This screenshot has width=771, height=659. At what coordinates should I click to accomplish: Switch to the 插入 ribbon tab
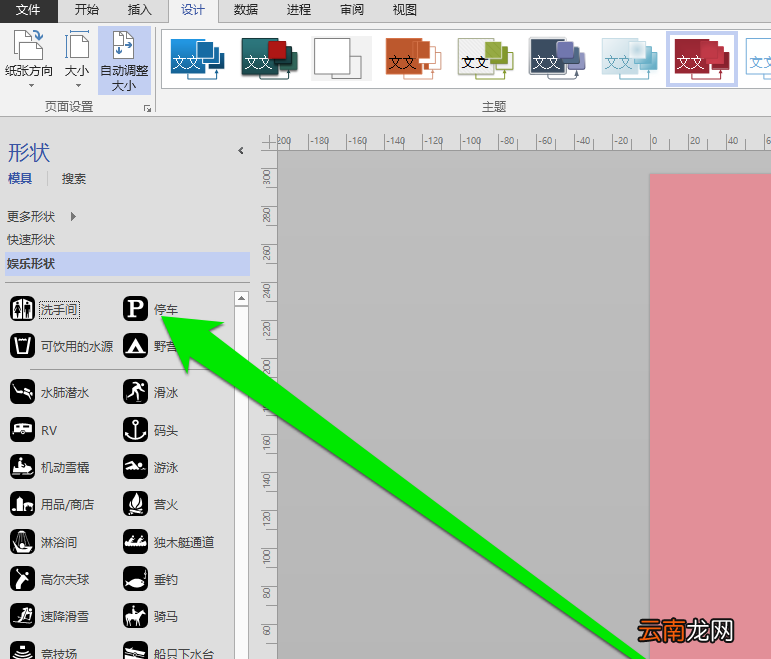click(x=140, y=10)
